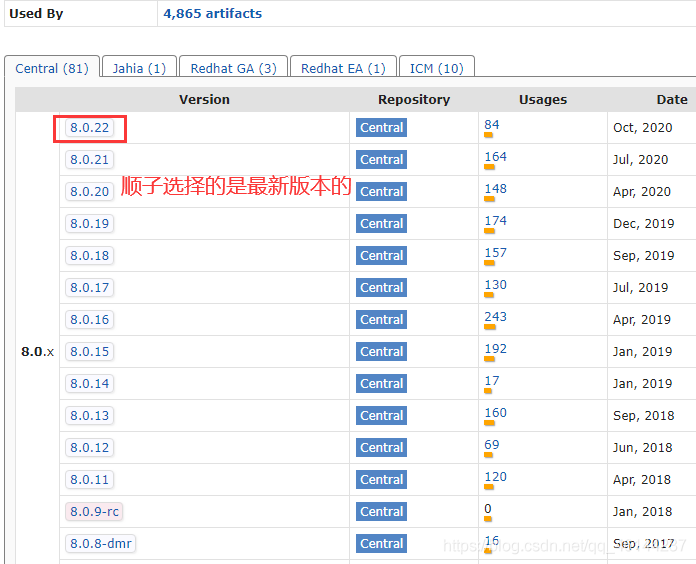Click the Repository column header
Viewport: 696px width, 564px height.
(414, 99)
